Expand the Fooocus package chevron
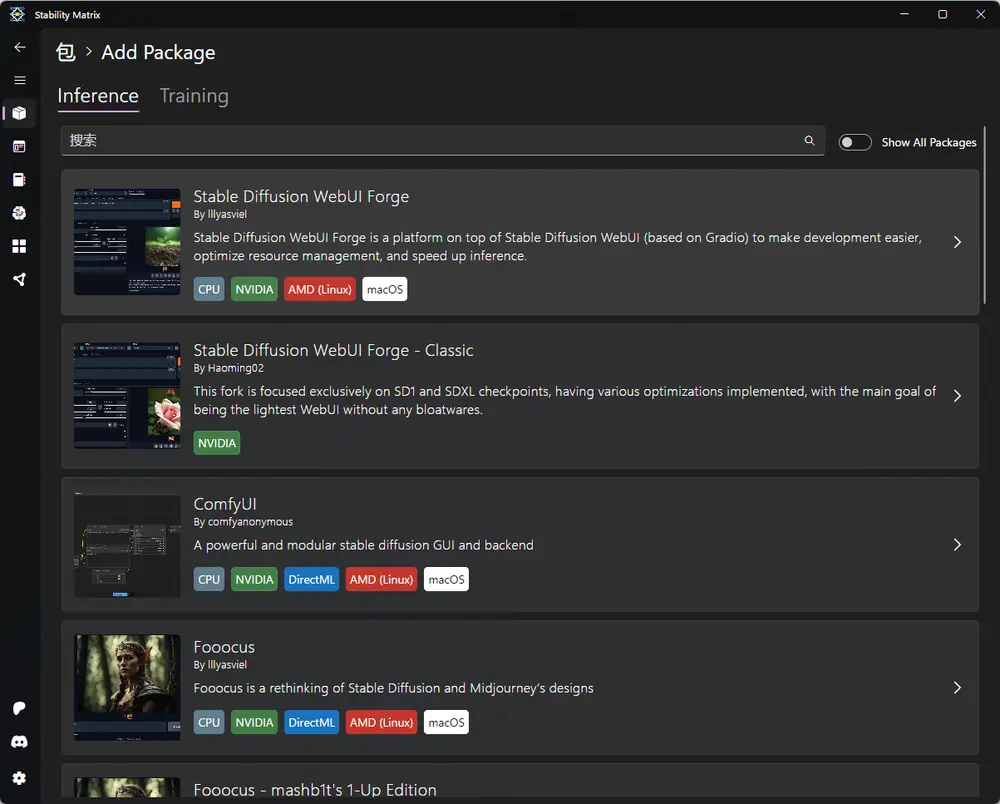Viewport: 1000px width, 804px height. pyautogui.click(x=957, y=688)
